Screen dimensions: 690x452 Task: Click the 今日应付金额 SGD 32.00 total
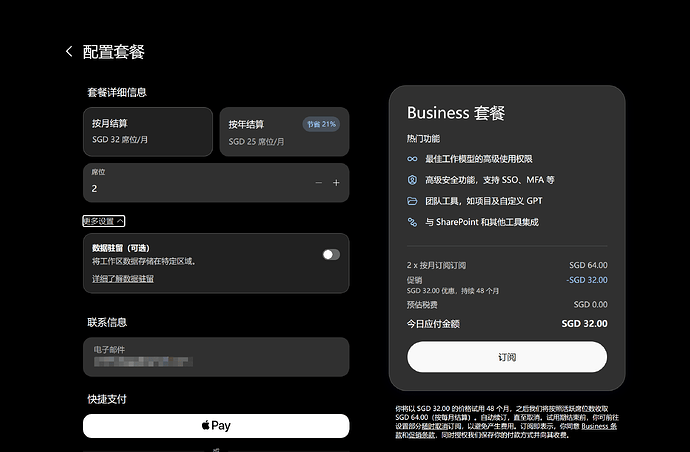coord(584,323)
